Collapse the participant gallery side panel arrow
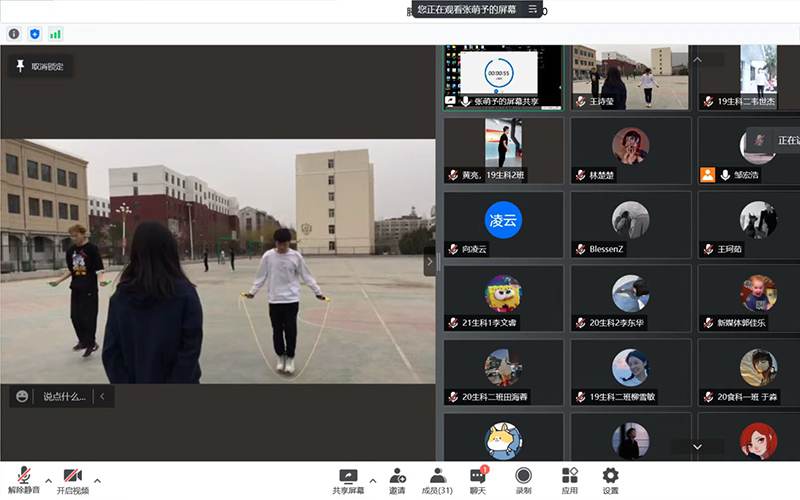 [x=430, y=261]
